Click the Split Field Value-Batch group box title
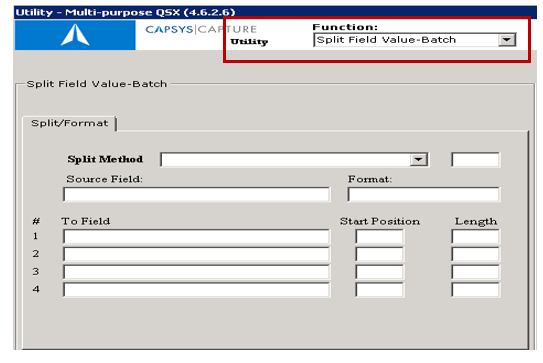This screenshot has height=363, width=543. (97, 84)
